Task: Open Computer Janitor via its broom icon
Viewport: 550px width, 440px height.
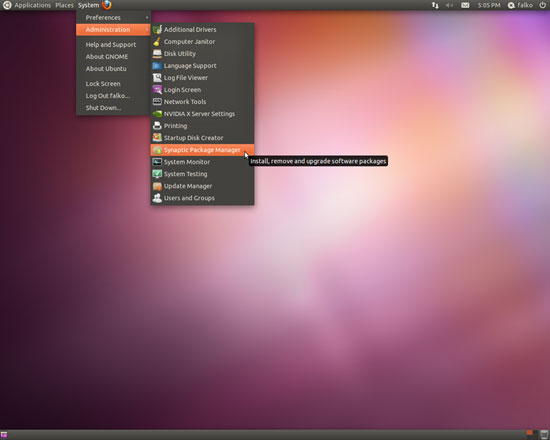Action: click(x=157, y=41)
